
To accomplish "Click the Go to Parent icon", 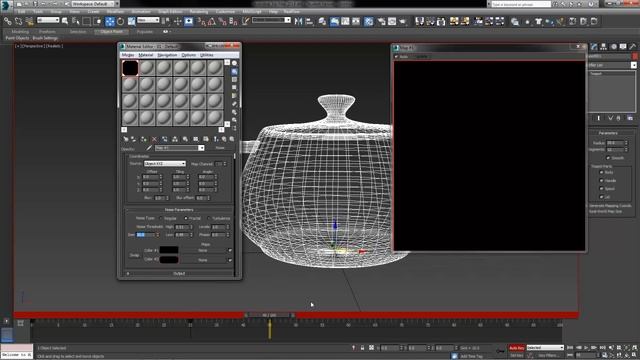I will tap(224, 139).
